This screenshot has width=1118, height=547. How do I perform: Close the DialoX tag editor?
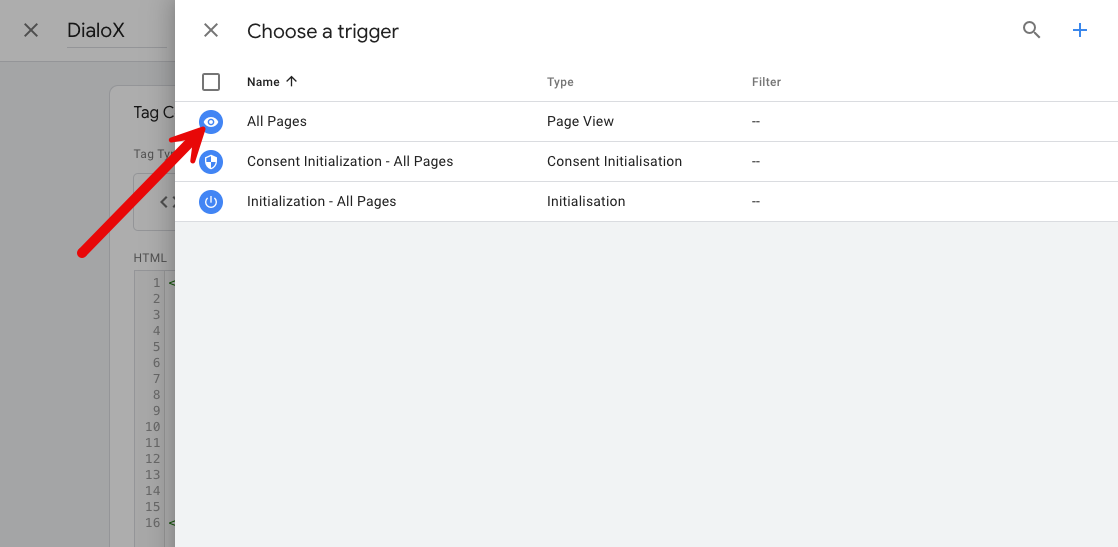(x=31, y=30)
